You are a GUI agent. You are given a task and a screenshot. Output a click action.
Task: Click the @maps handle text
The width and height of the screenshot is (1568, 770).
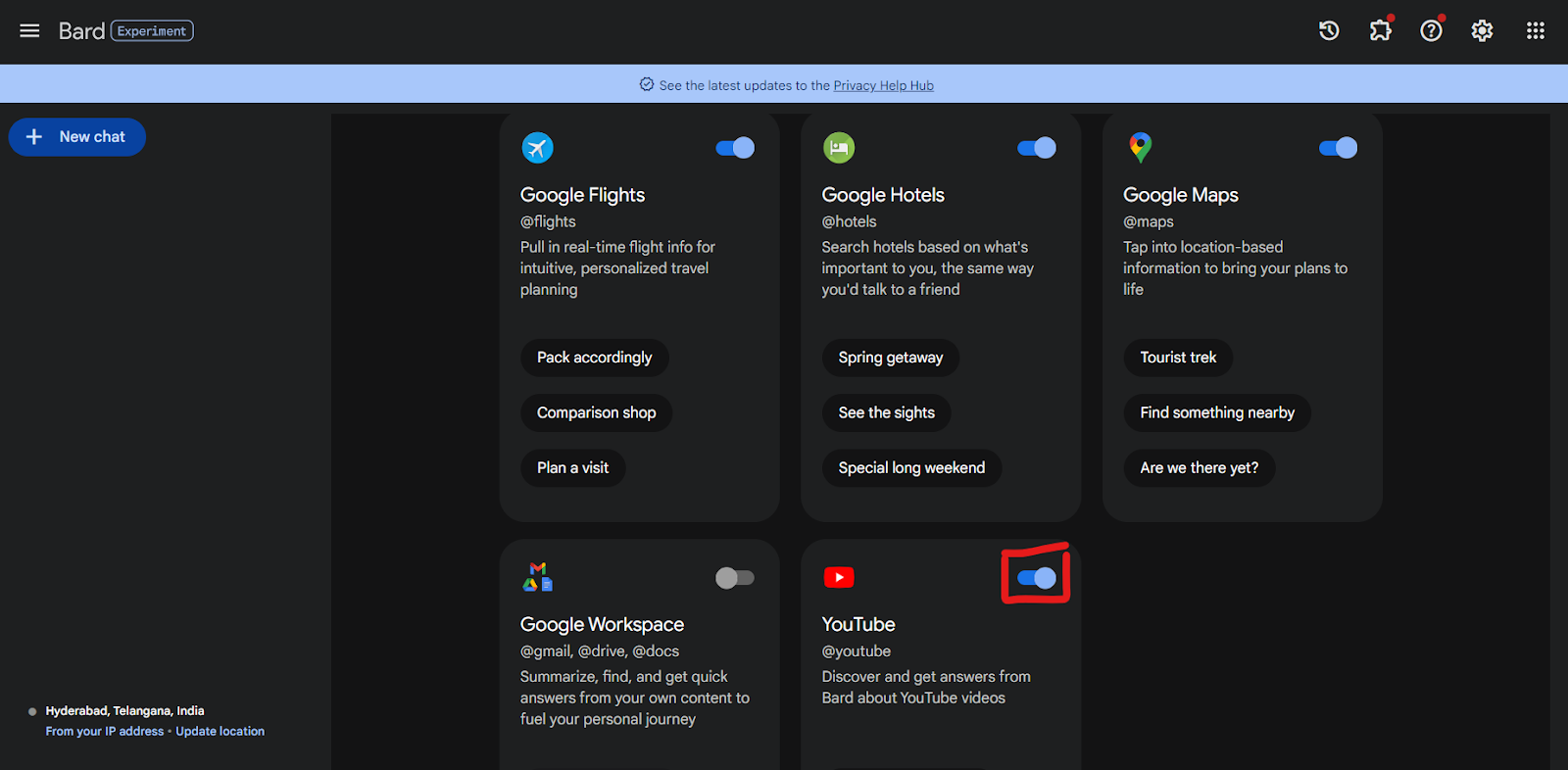coord(1148,221)
